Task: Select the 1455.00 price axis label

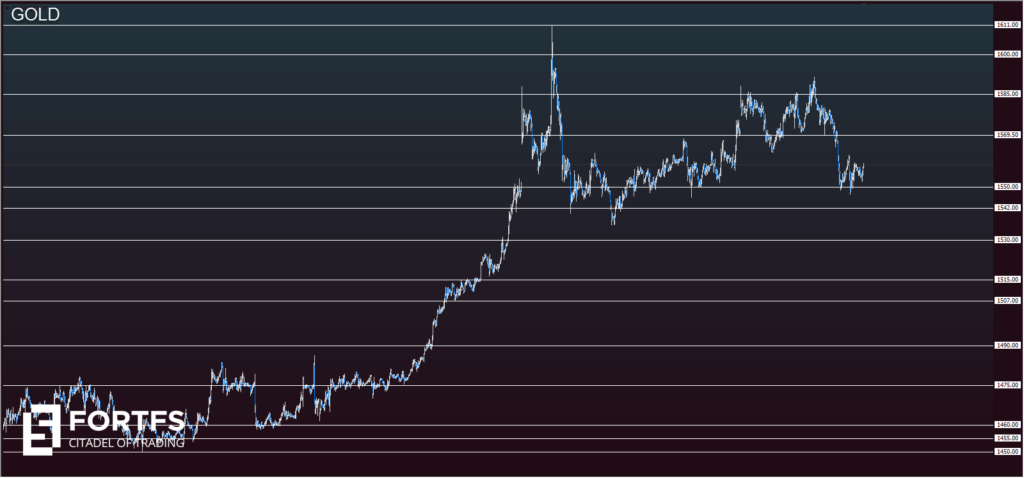Action: pyautogui.click(x=1006, y=438)
